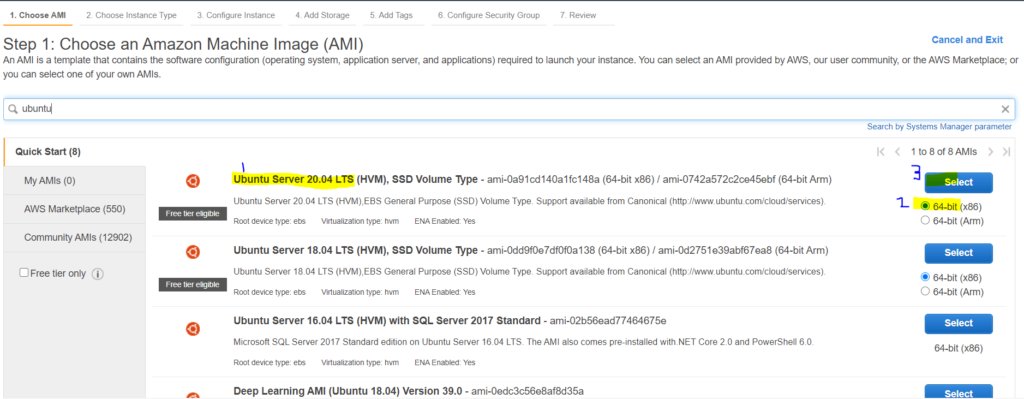
Task: Open the Quick Start (8) category
Action: [x=74, y=152]
